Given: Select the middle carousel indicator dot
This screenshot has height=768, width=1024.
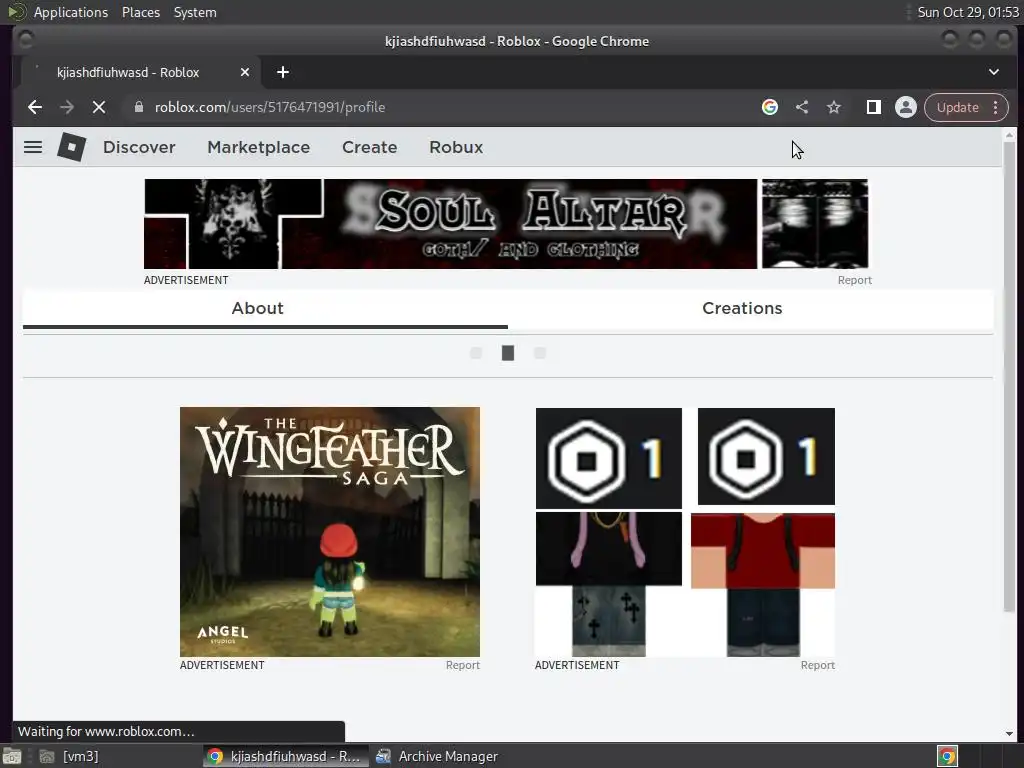Looking at the screenshot, I should tap(508, 353).
